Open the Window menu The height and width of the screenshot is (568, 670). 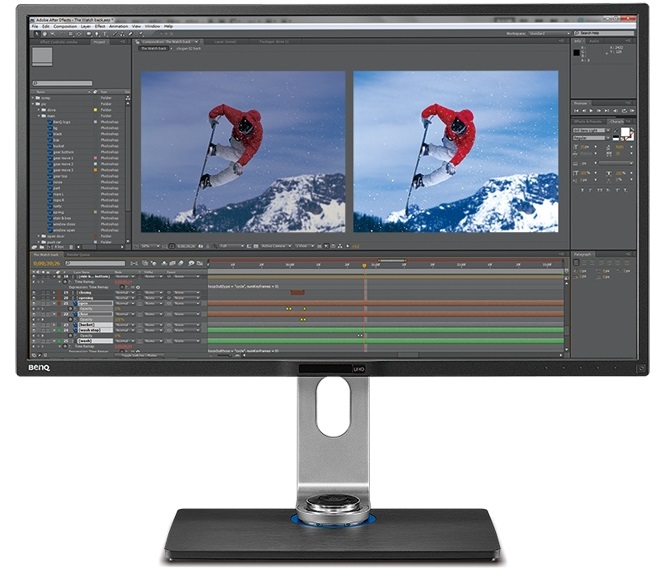point(152,26)
